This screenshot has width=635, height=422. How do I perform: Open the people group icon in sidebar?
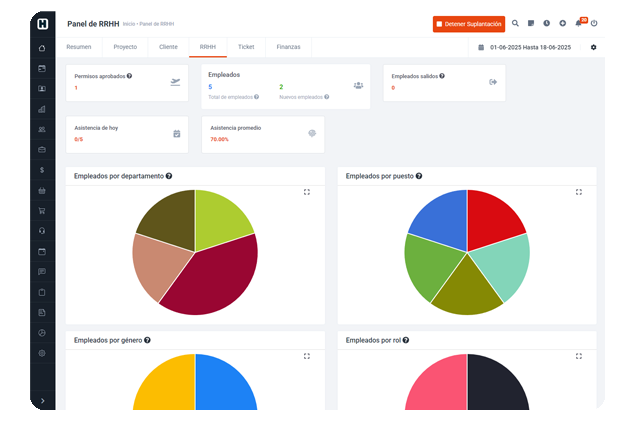(42, 130)
